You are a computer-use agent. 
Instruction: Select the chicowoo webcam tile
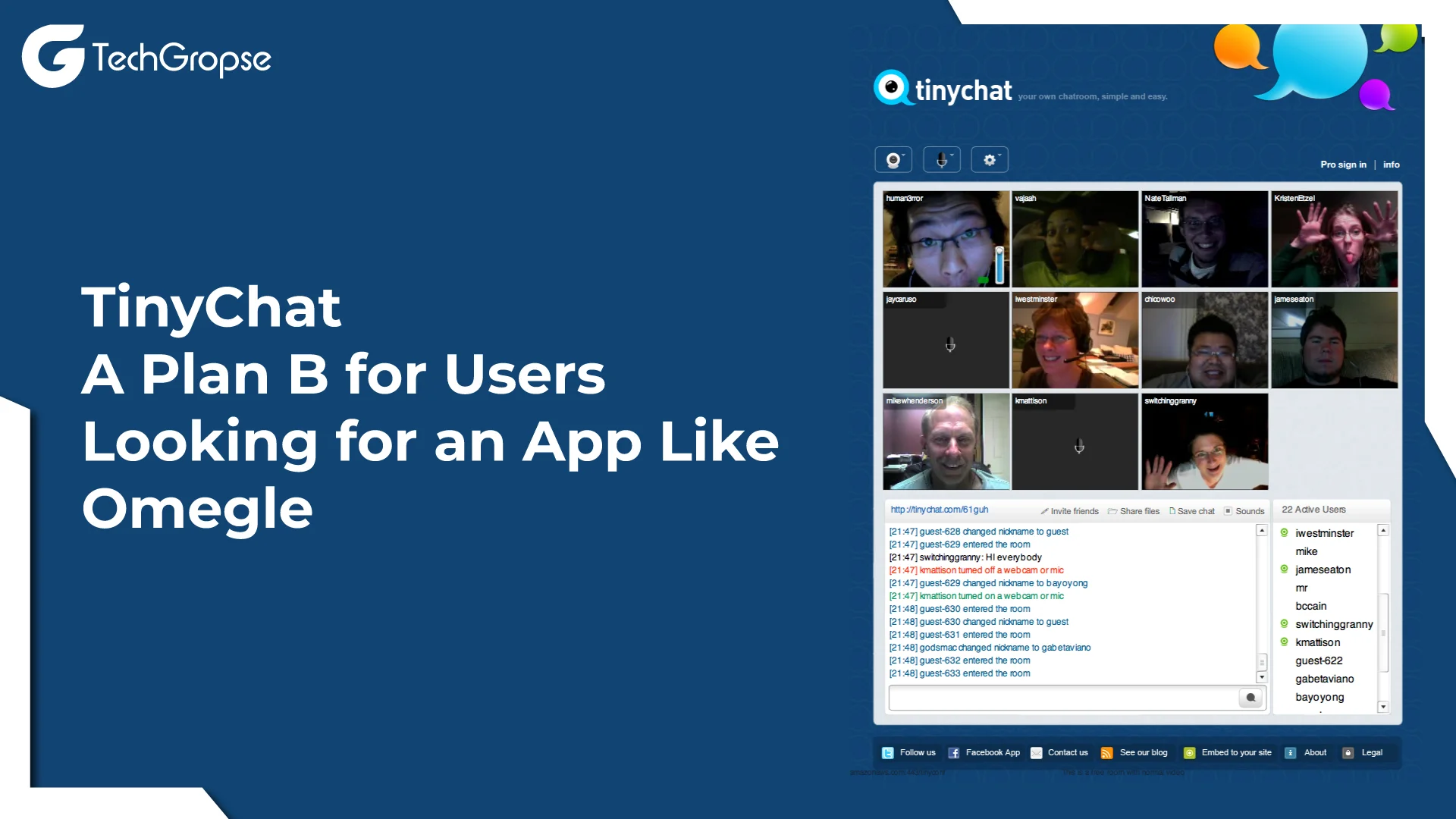pyautogui.click(x=1204, y=340)
